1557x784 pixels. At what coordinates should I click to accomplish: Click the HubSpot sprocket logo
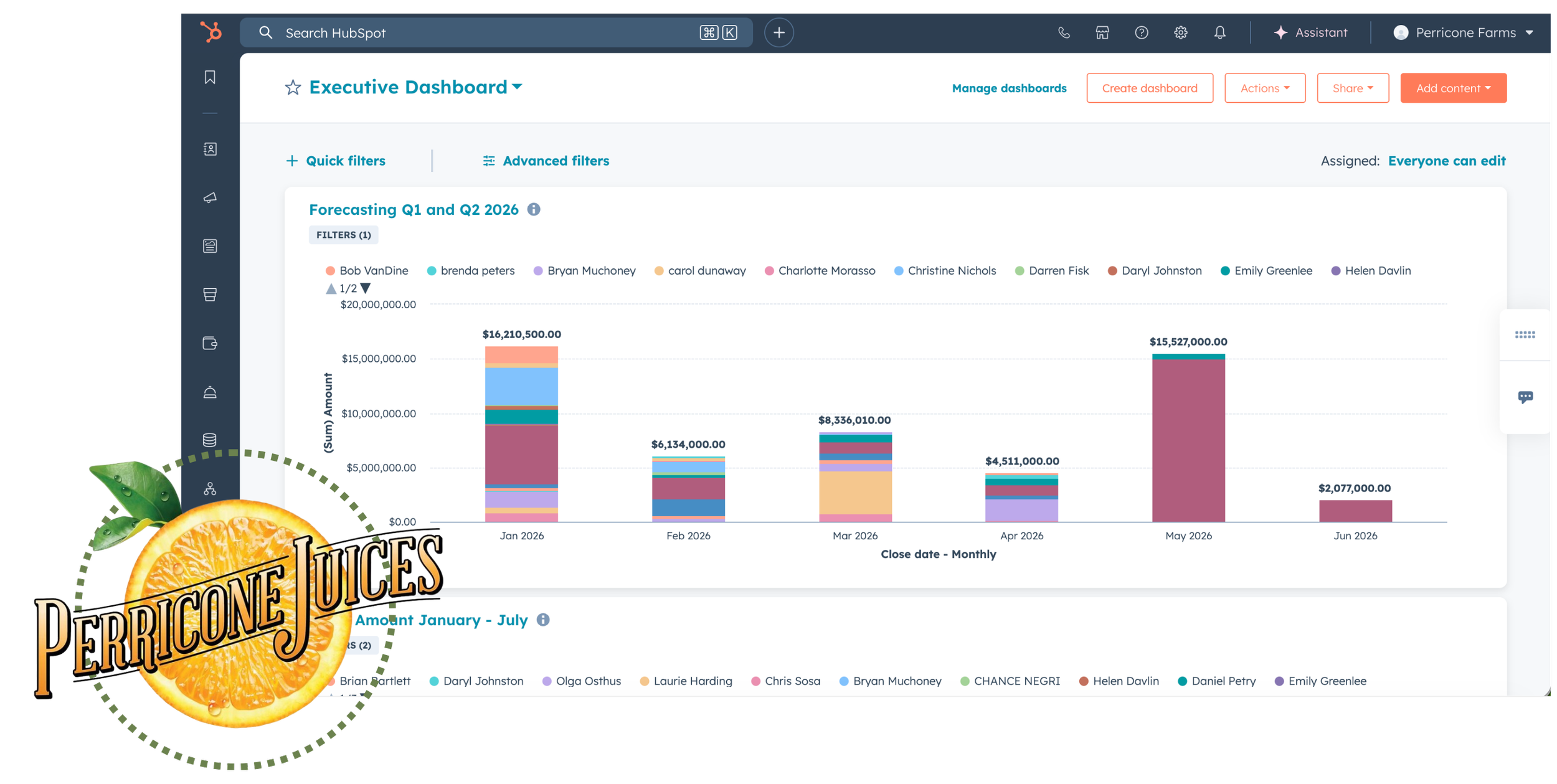(211, 32)
